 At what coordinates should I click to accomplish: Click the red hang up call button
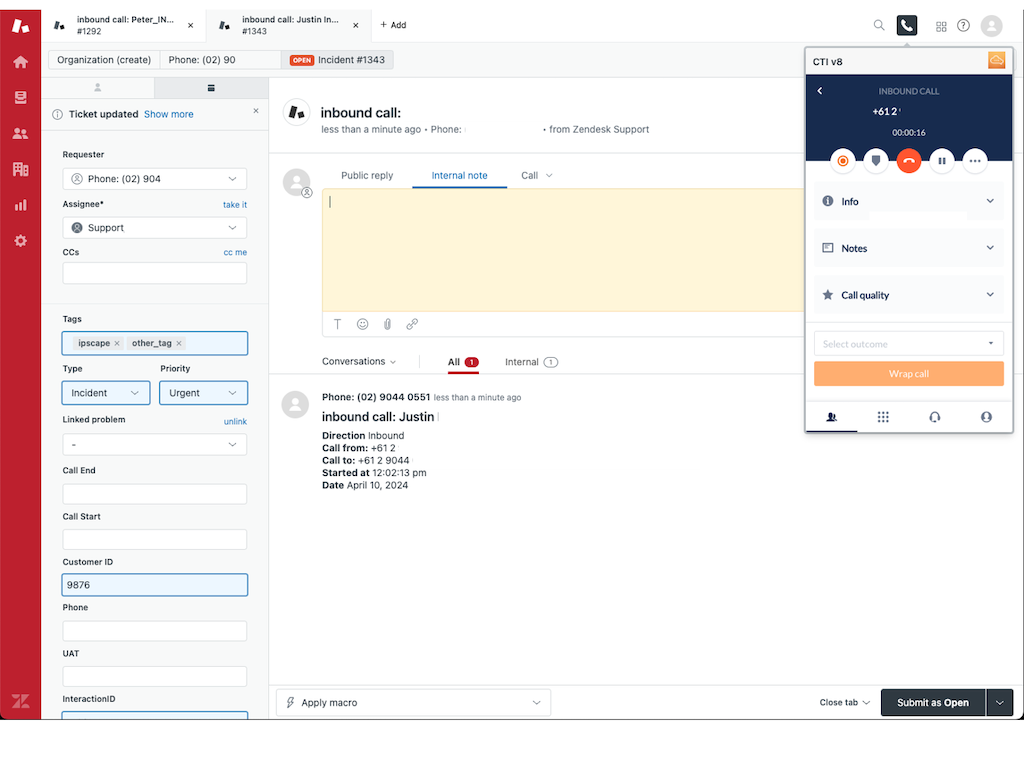coord(908,160)
